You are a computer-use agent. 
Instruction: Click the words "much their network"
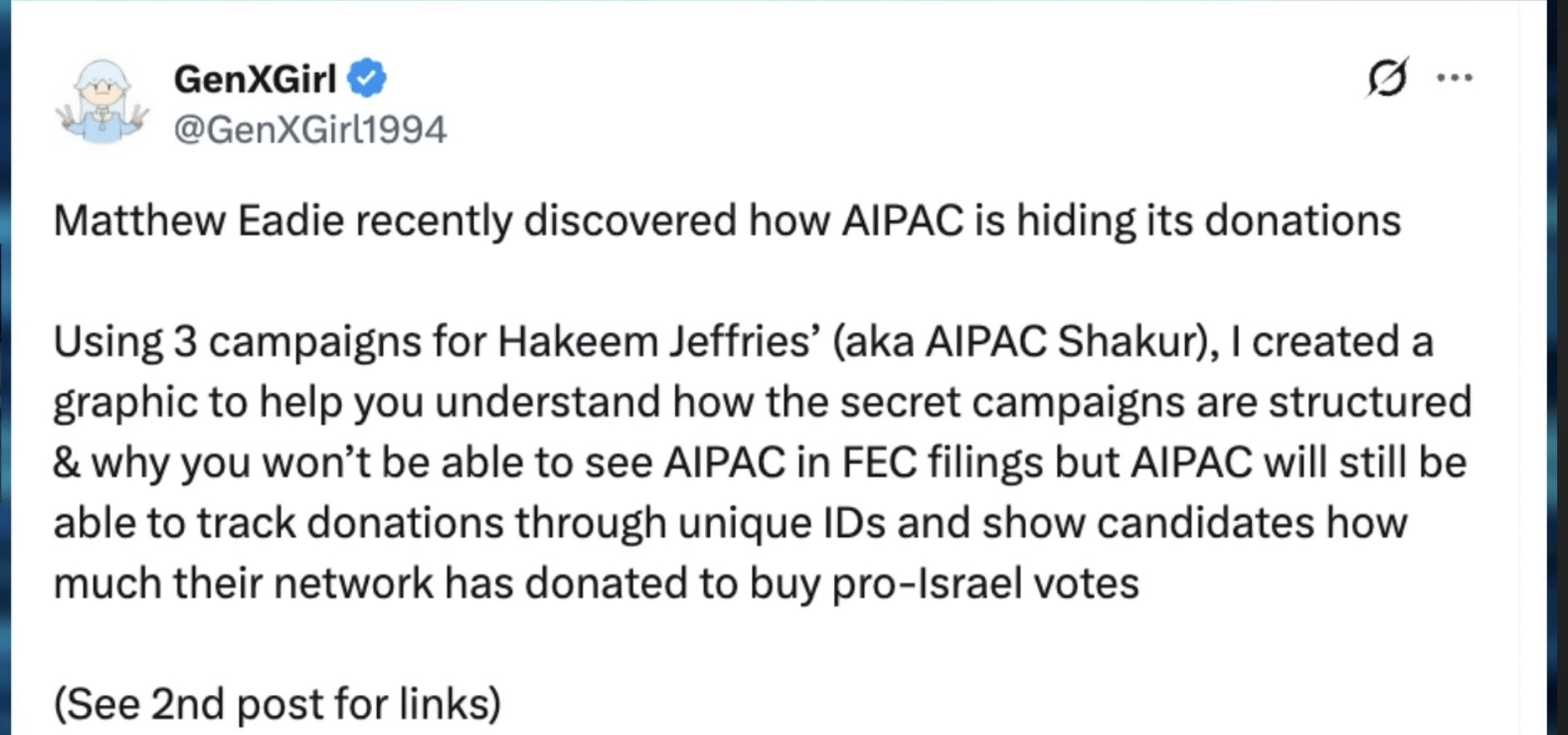pos(243,584)
